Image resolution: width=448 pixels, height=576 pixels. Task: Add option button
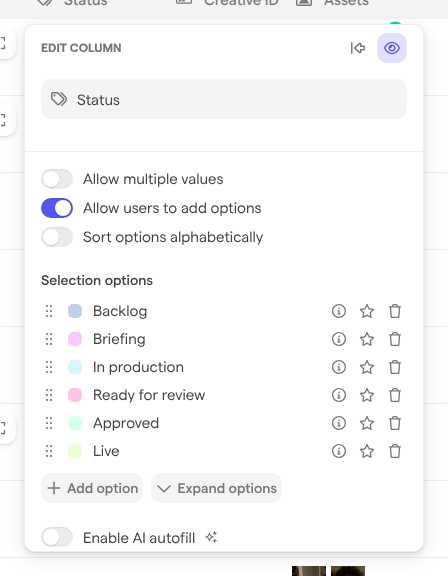[x=92, y=488]
